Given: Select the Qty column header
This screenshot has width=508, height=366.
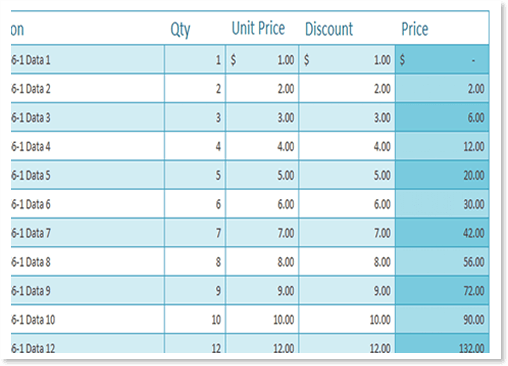Looking at the screenshot, I should [180, 29].
